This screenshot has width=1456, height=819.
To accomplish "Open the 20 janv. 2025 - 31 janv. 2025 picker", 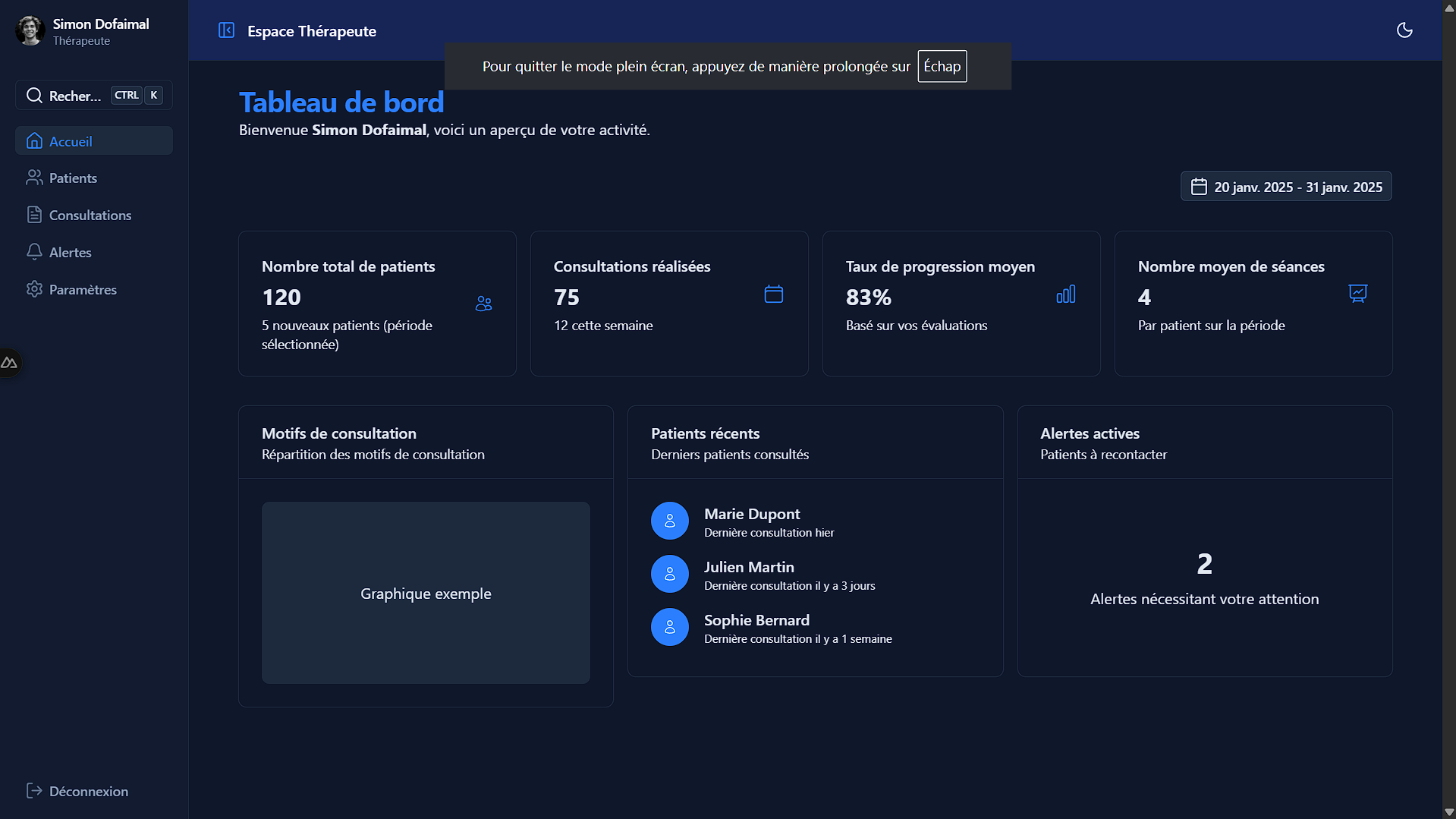I will [x=1286, y=187].
